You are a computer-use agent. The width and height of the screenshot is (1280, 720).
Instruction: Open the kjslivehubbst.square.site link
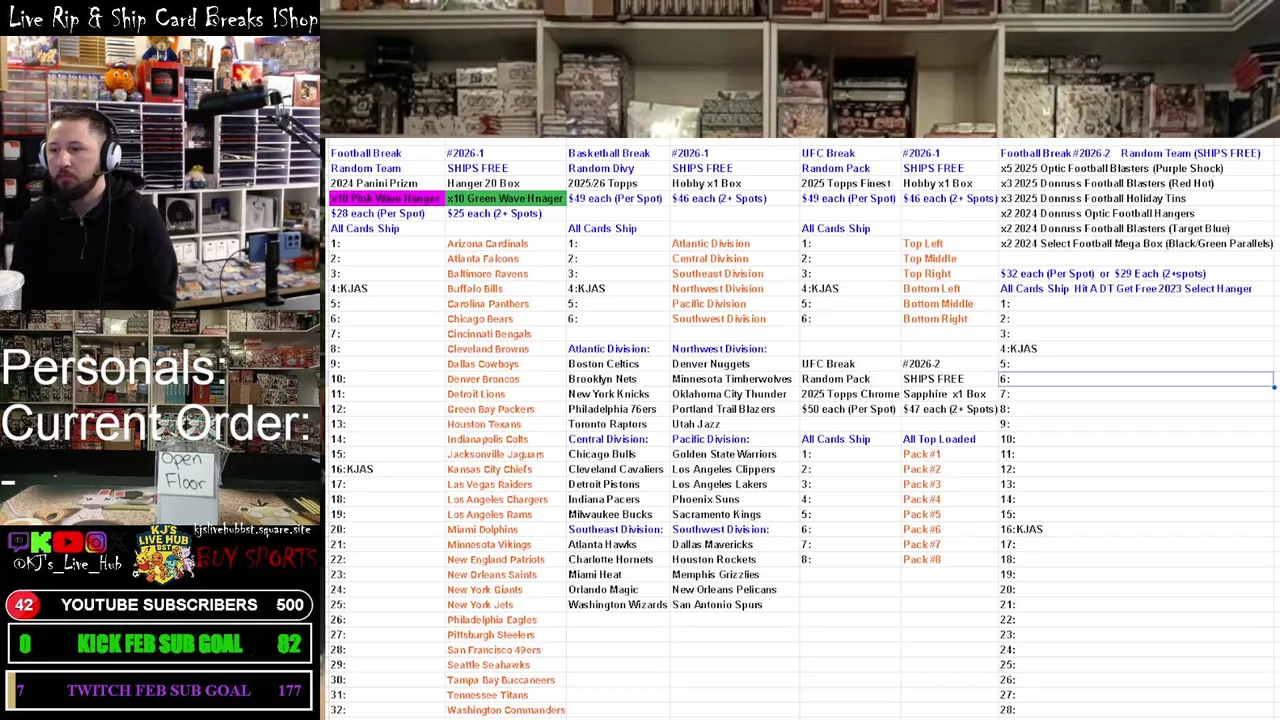(252, 529)
